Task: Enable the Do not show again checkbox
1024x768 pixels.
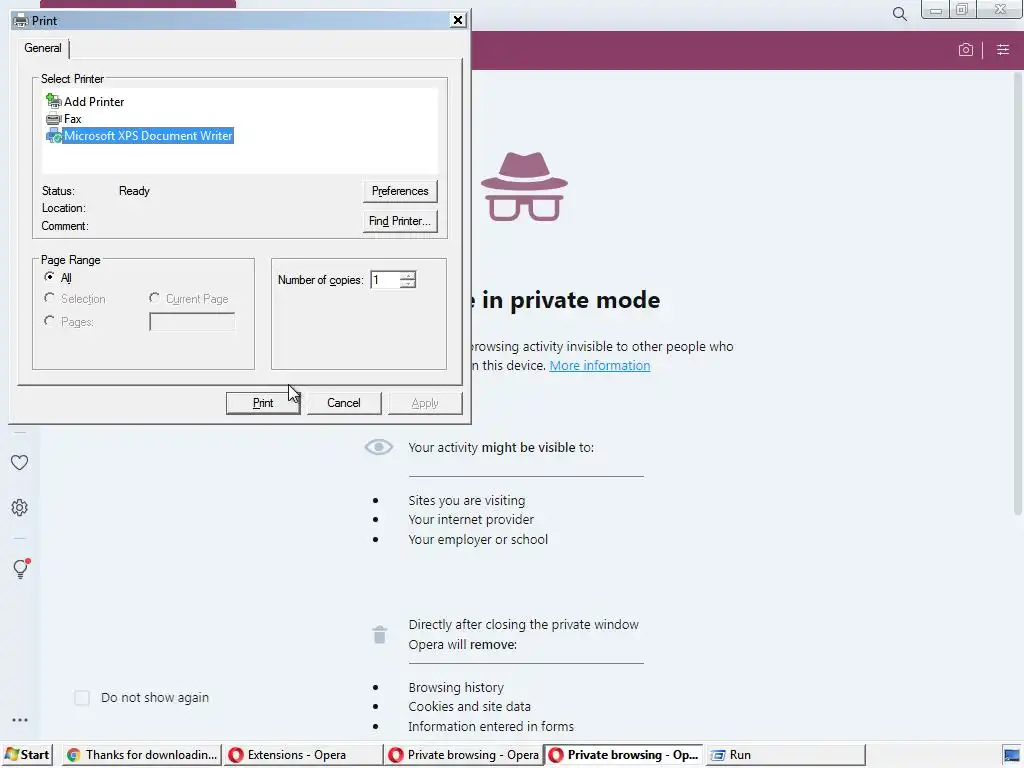Action: (x=82, y=697)
